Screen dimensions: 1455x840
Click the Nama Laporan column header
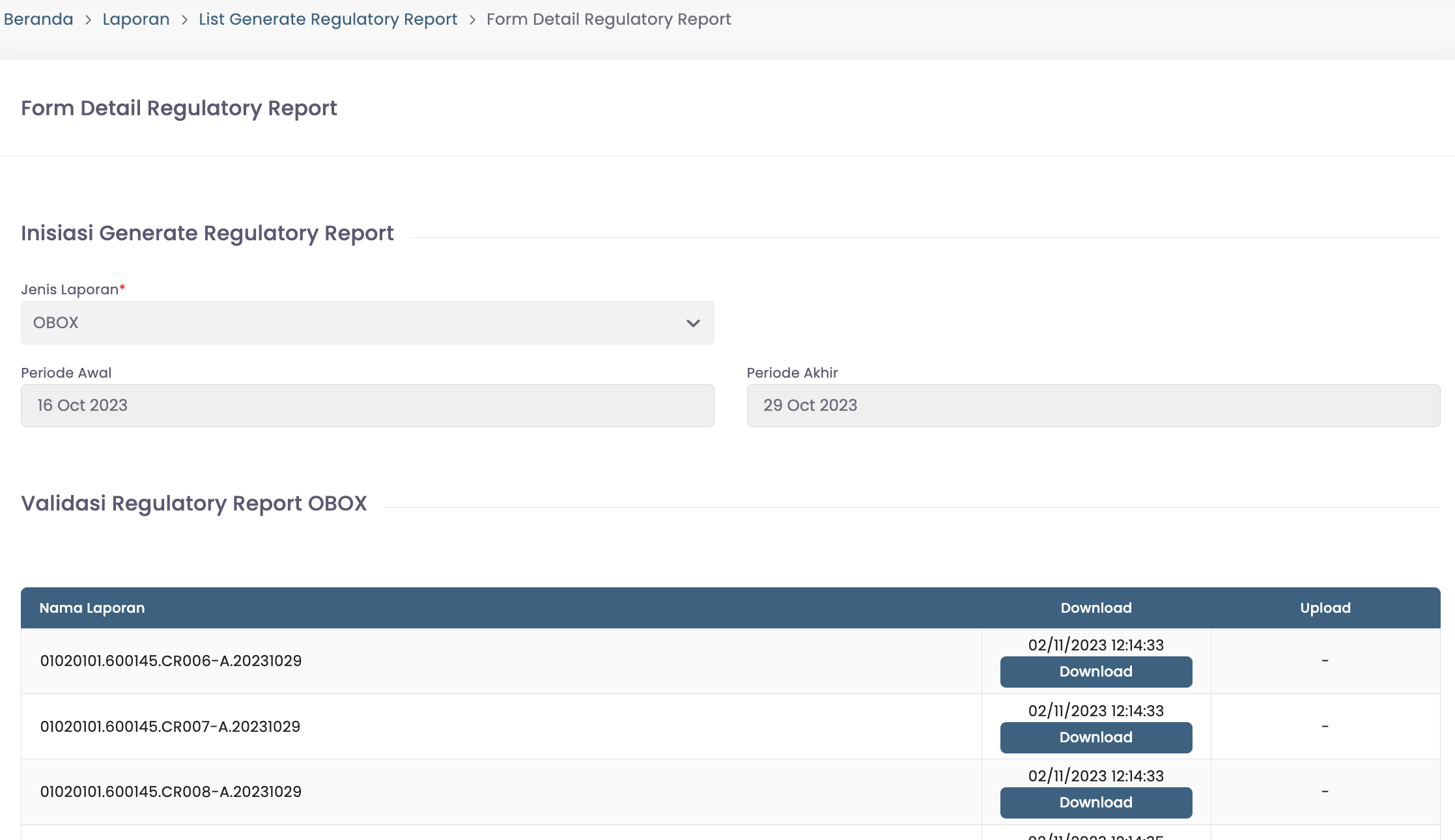pos(92,608)
